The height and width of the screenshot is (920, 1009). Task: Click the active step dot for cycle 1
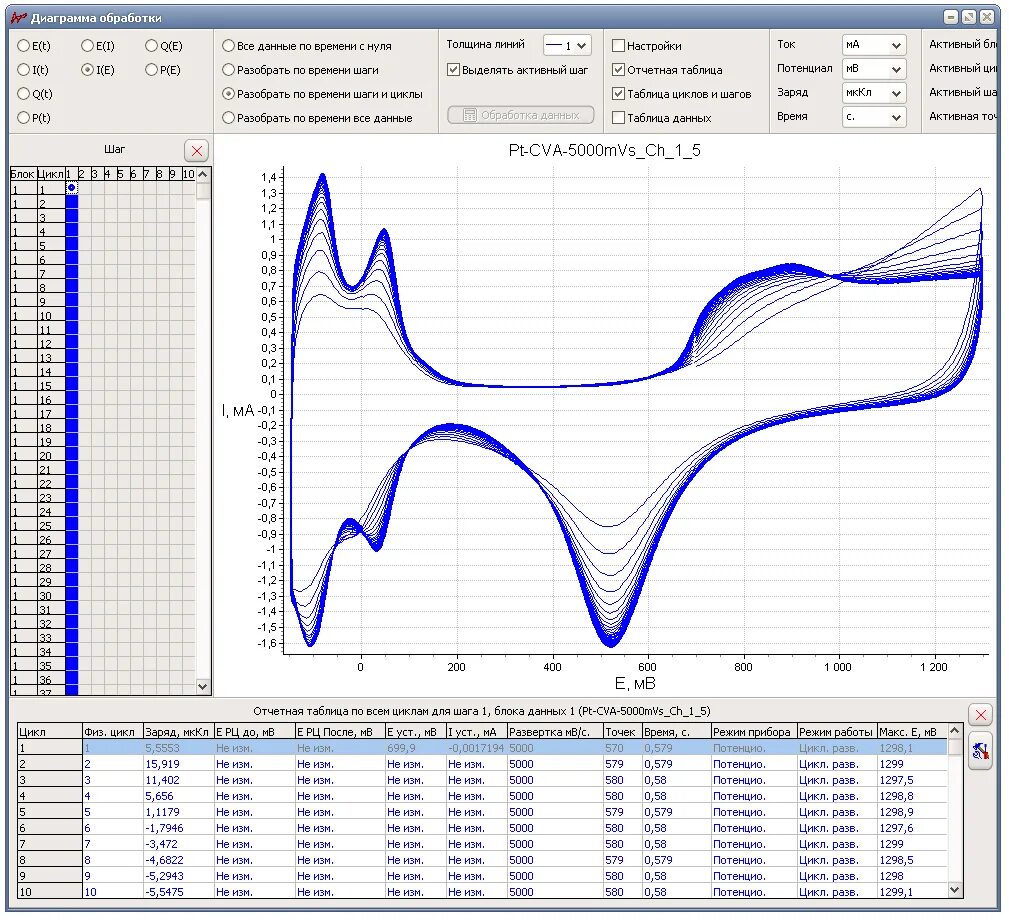click(71, 189)
